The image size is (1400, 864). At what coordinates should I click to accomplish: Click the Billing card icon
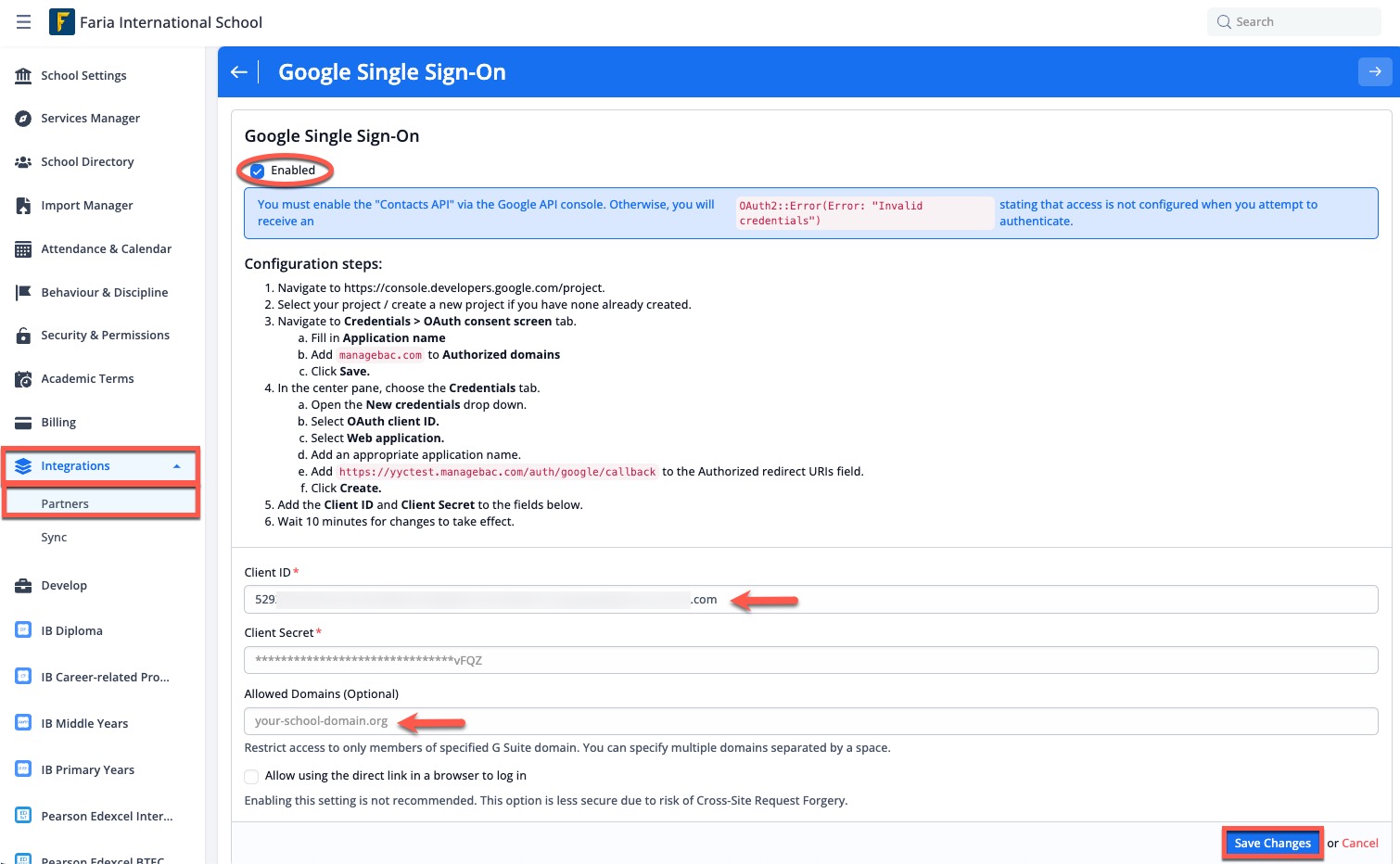pyautogui.click(x=23, y=423)
